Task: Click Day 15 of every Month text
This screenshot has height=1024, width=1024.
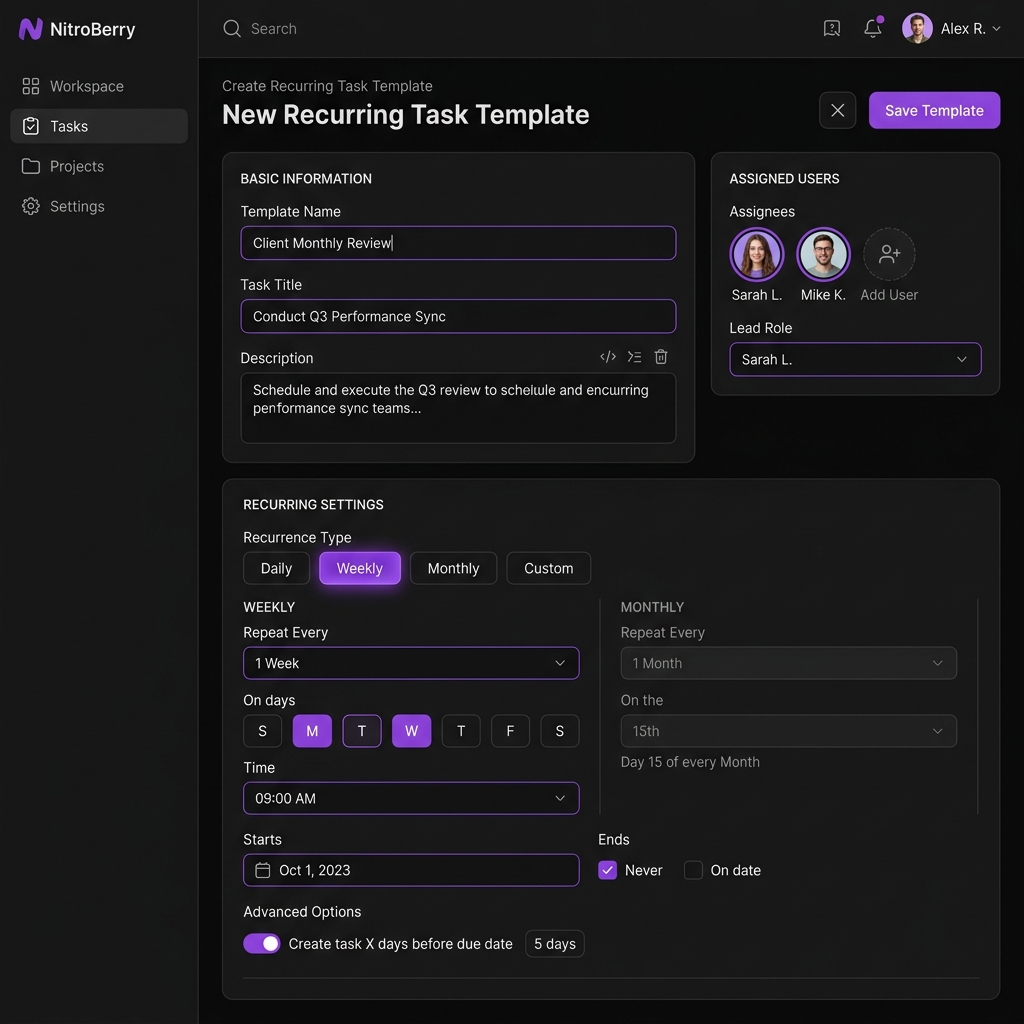Action: tap(690, 762)
